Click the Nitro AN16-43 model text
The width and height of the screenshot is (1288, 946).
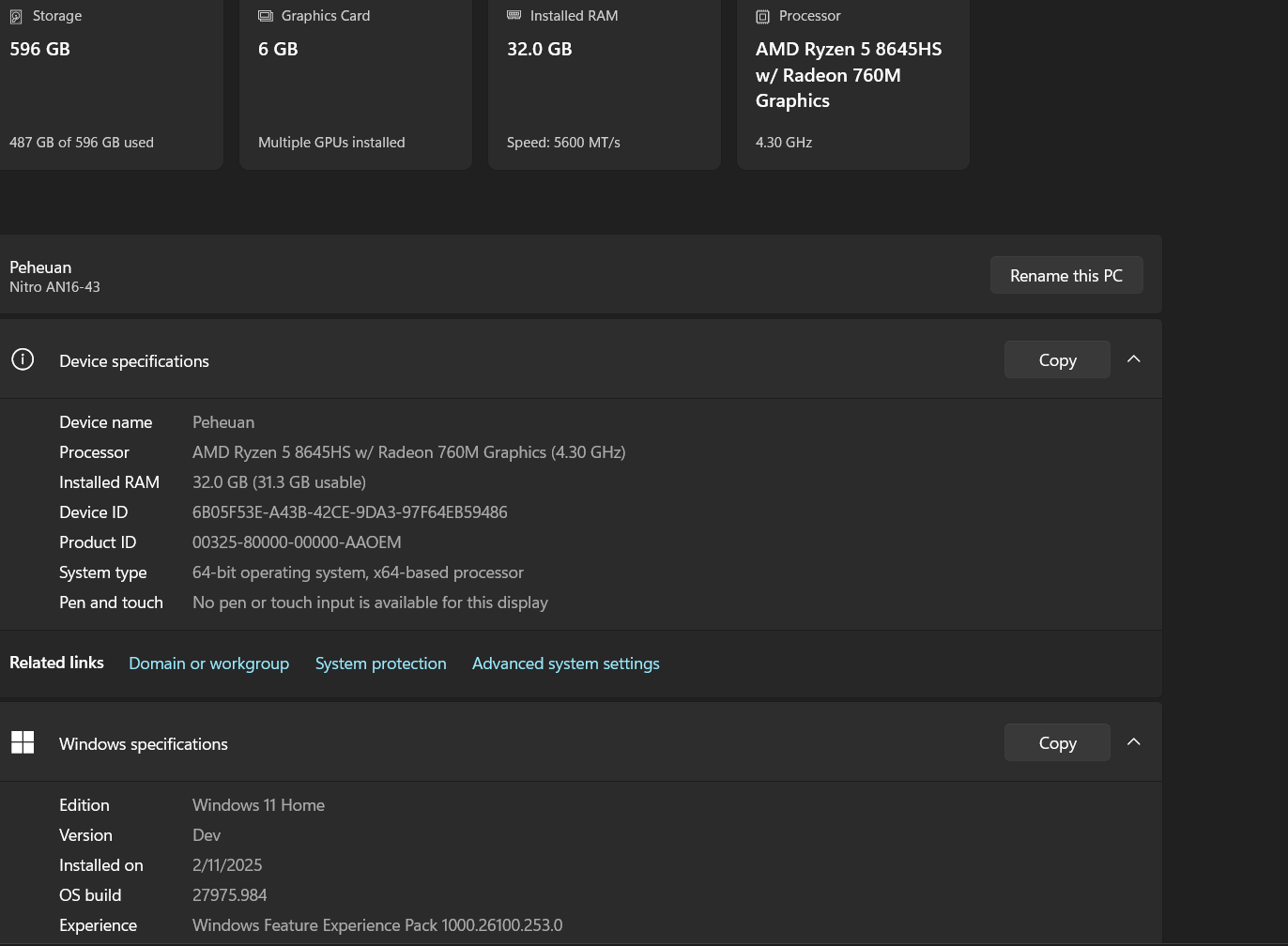pyautogui.click(x=54, y=287)
